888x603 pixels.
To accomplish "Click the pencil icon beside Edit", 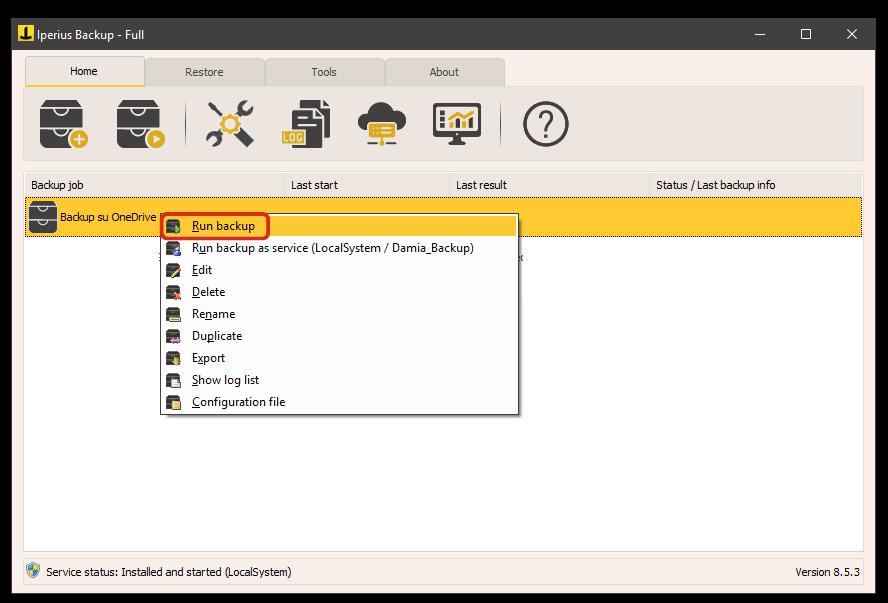I will point(173,271).
